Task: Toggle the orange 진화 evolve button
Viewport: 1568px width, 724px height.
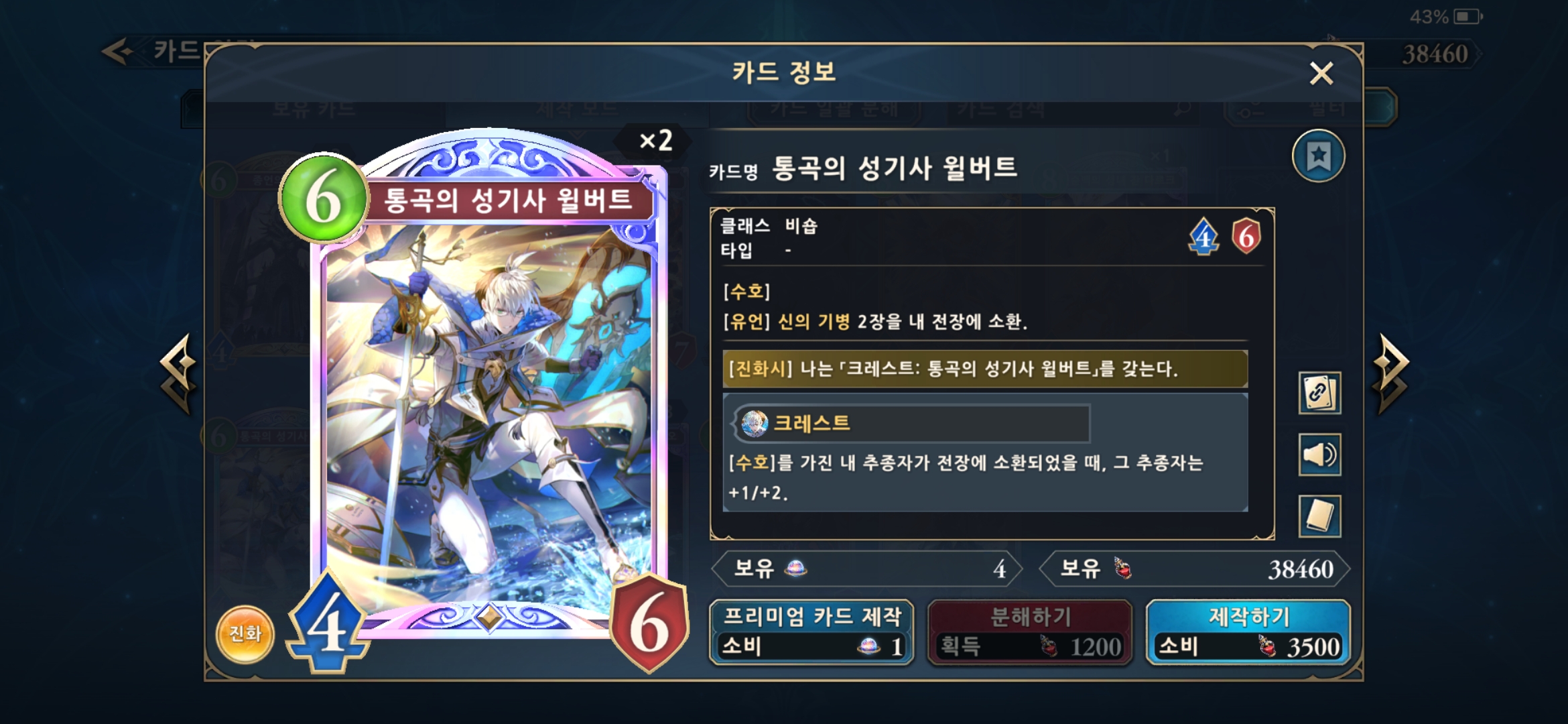Action: (x=245, y=633)
